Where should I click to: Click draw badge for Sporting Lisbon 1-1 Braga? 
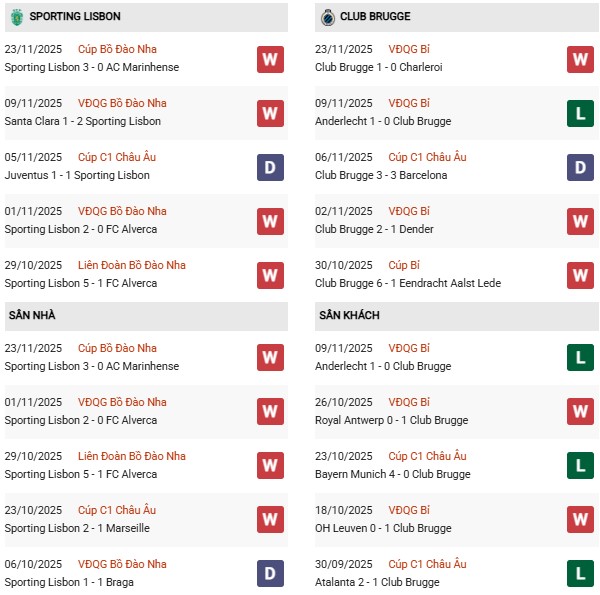point(270,573)
